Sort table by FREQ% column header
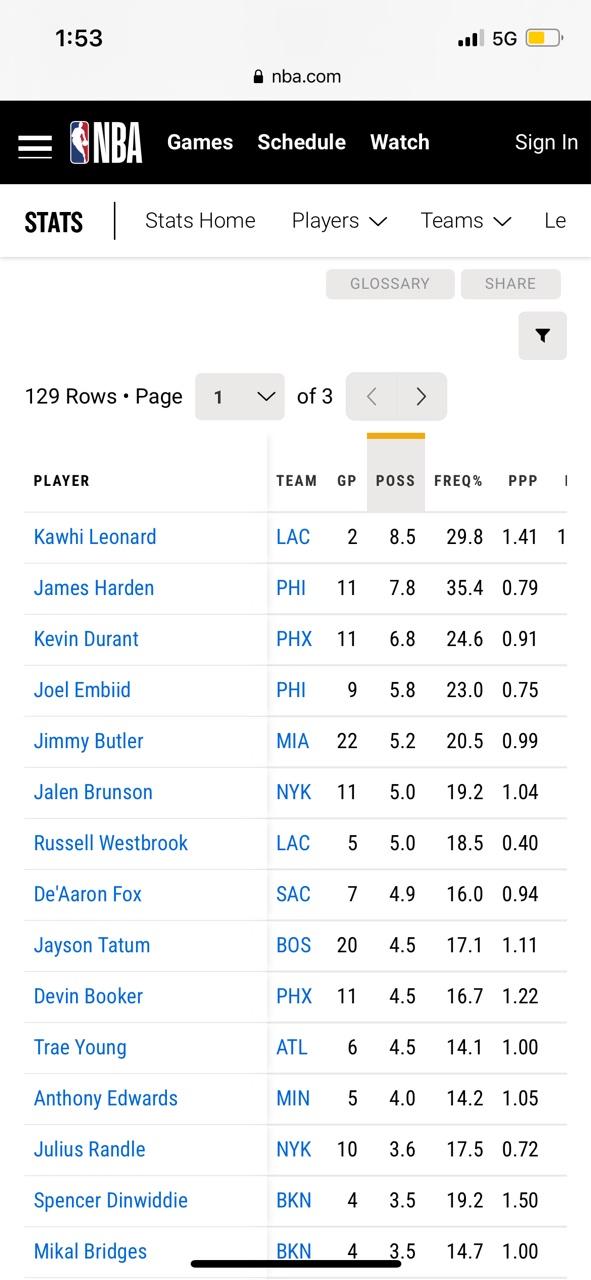591x1280 pixels. tap(458, 481)
